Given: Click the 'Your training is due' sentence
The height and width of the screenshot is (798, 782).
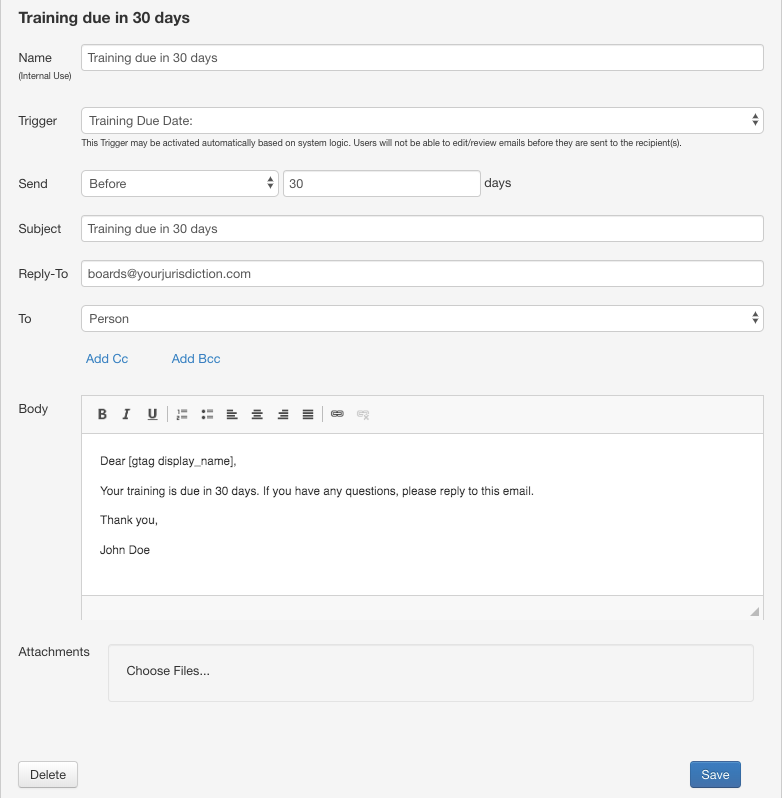Looking at the screenshot, I should tap(316, 491).
